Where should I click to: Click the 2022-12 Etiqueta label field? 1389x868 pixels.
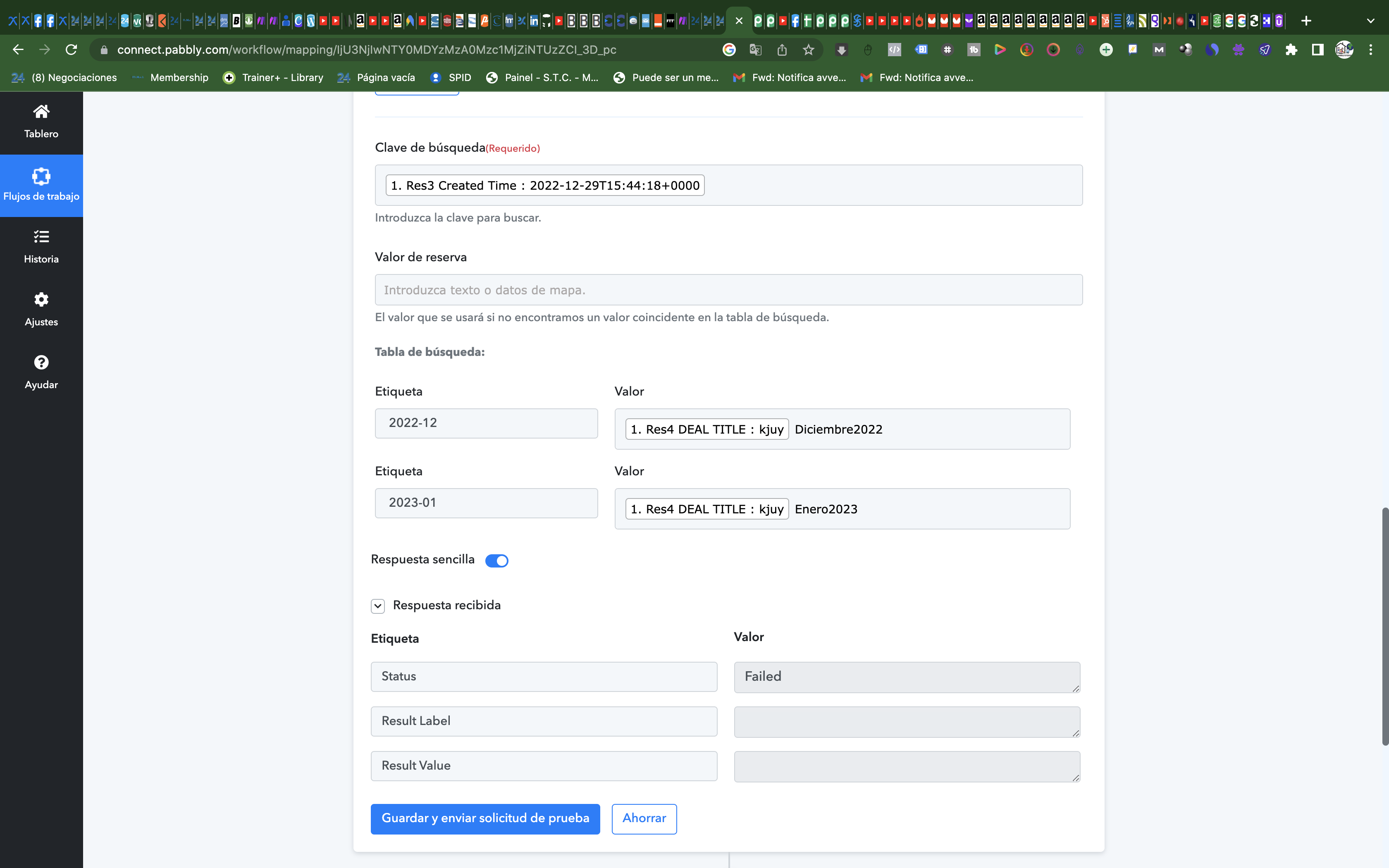[486, 422]
